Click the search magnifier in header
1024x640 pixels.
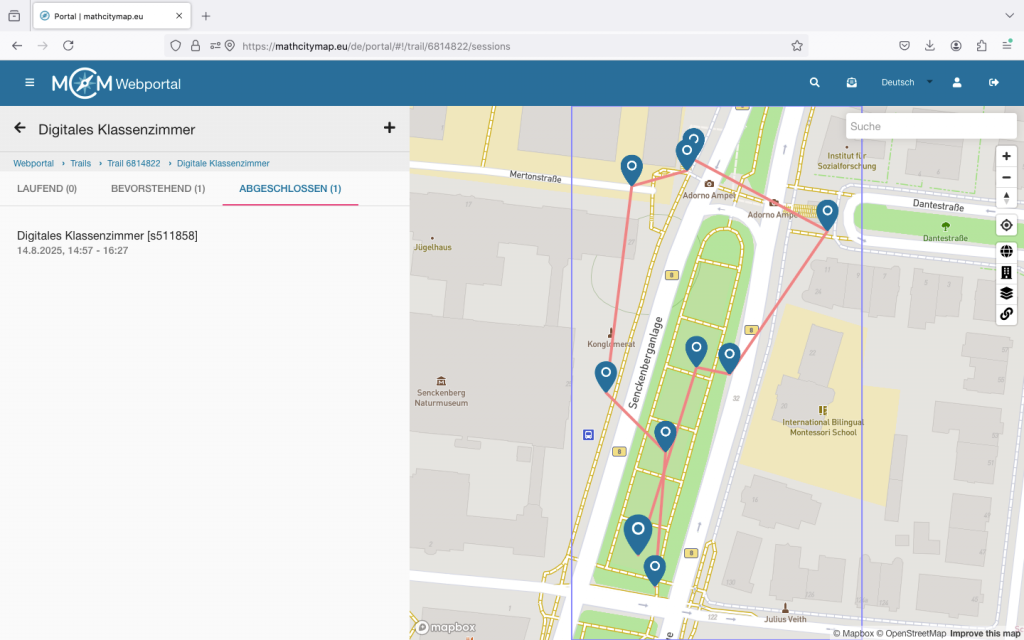815,83
